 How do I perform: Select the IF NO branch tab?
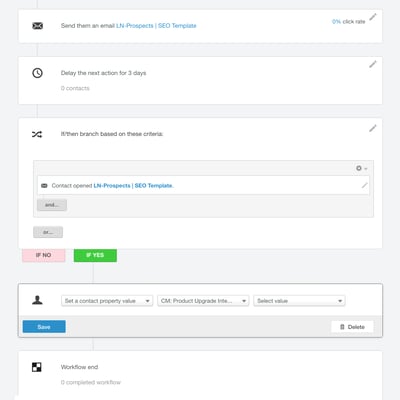pos(44,255)
